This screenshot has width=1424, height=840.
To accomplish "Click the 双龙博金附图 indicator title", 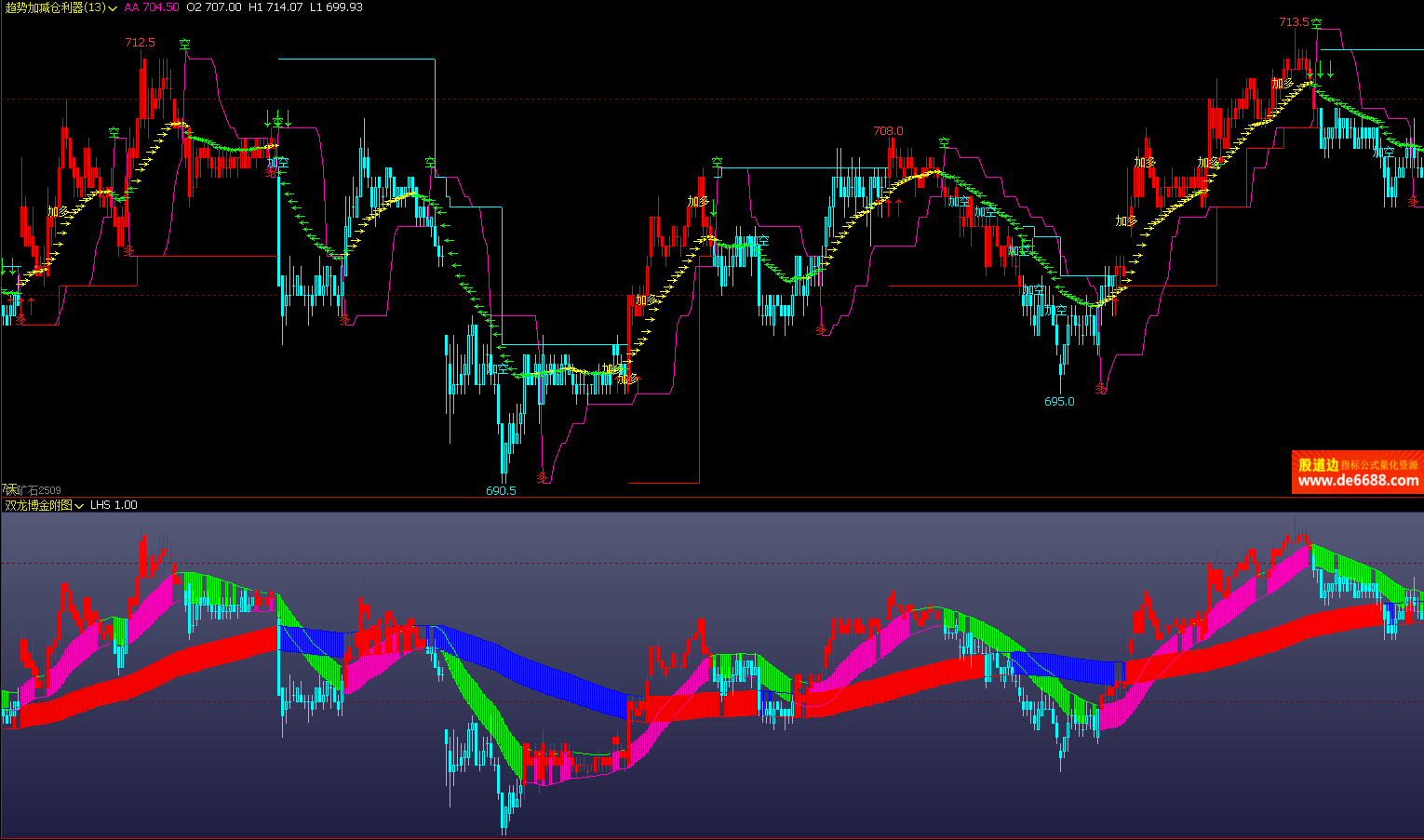I will click(x=38, y=505).
